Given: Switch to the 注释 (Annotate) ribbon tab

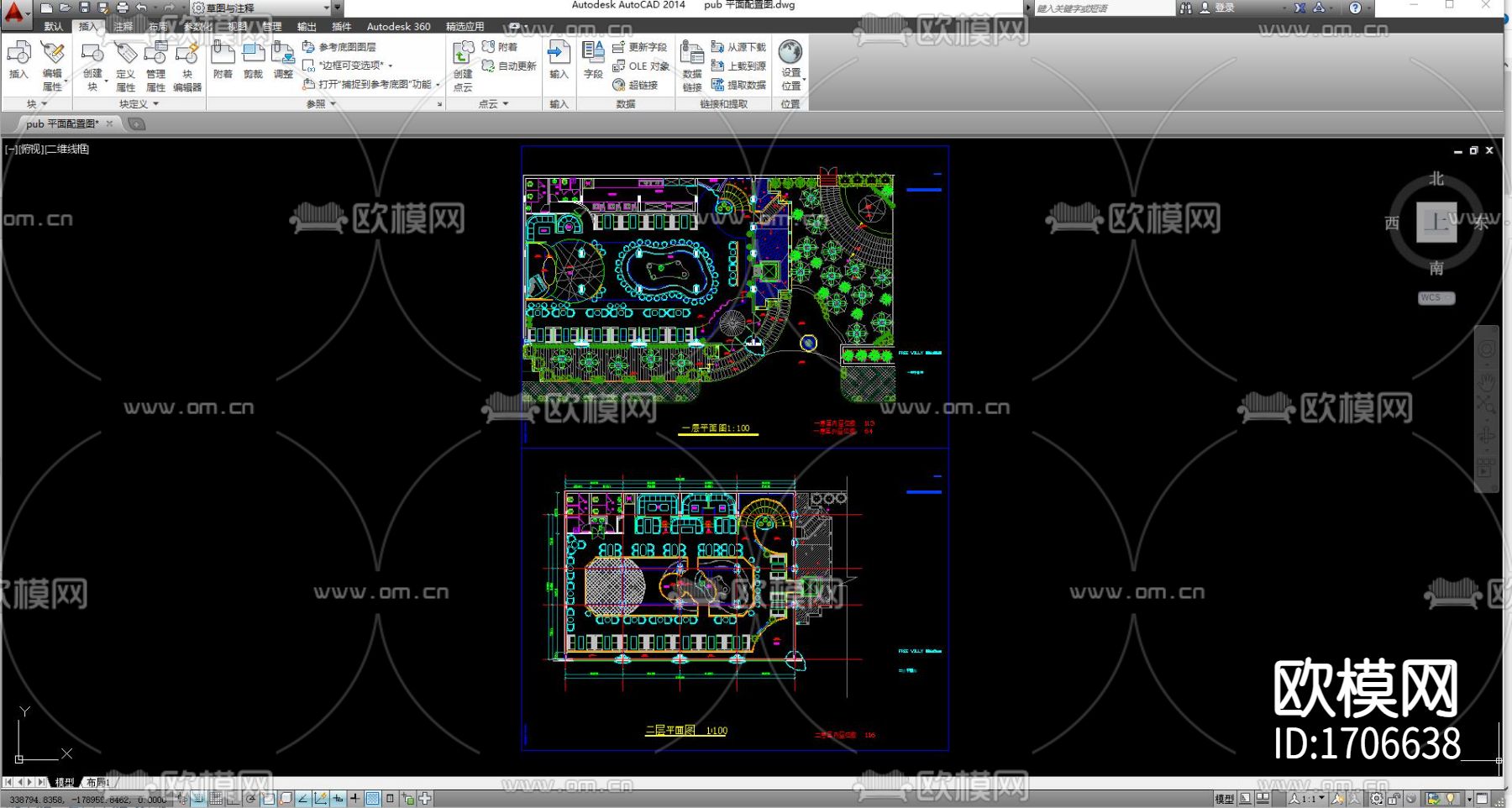Looking at the screenshot, I should click(x=123, y=26).
